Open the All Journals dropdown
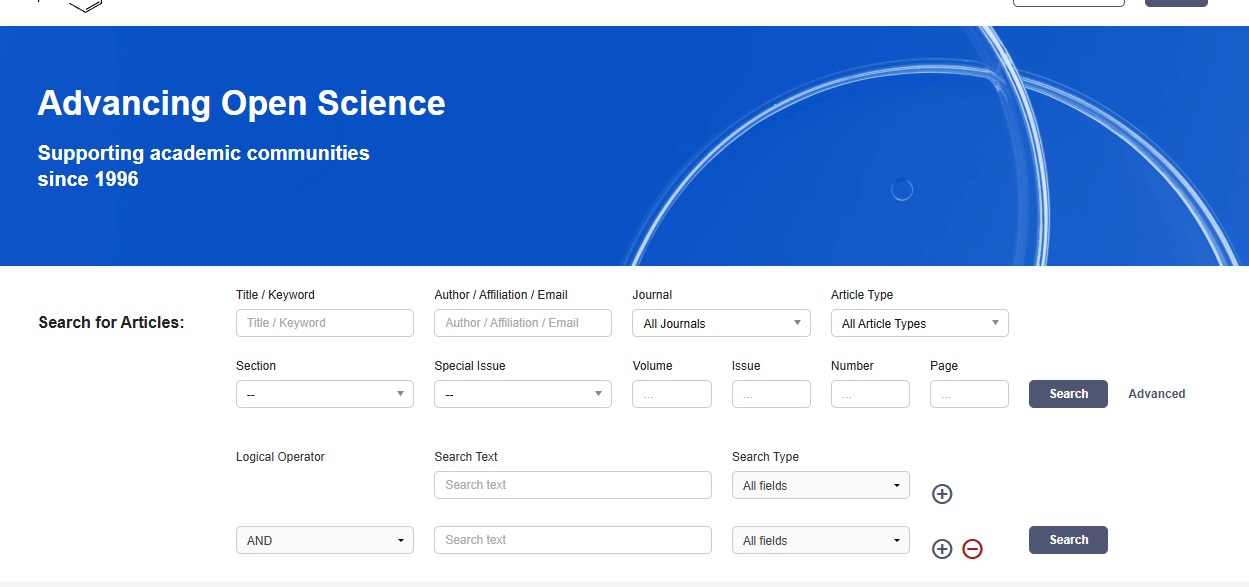Image resolution: width=1249 pixels, height=587 pixels. pos(721,323)
